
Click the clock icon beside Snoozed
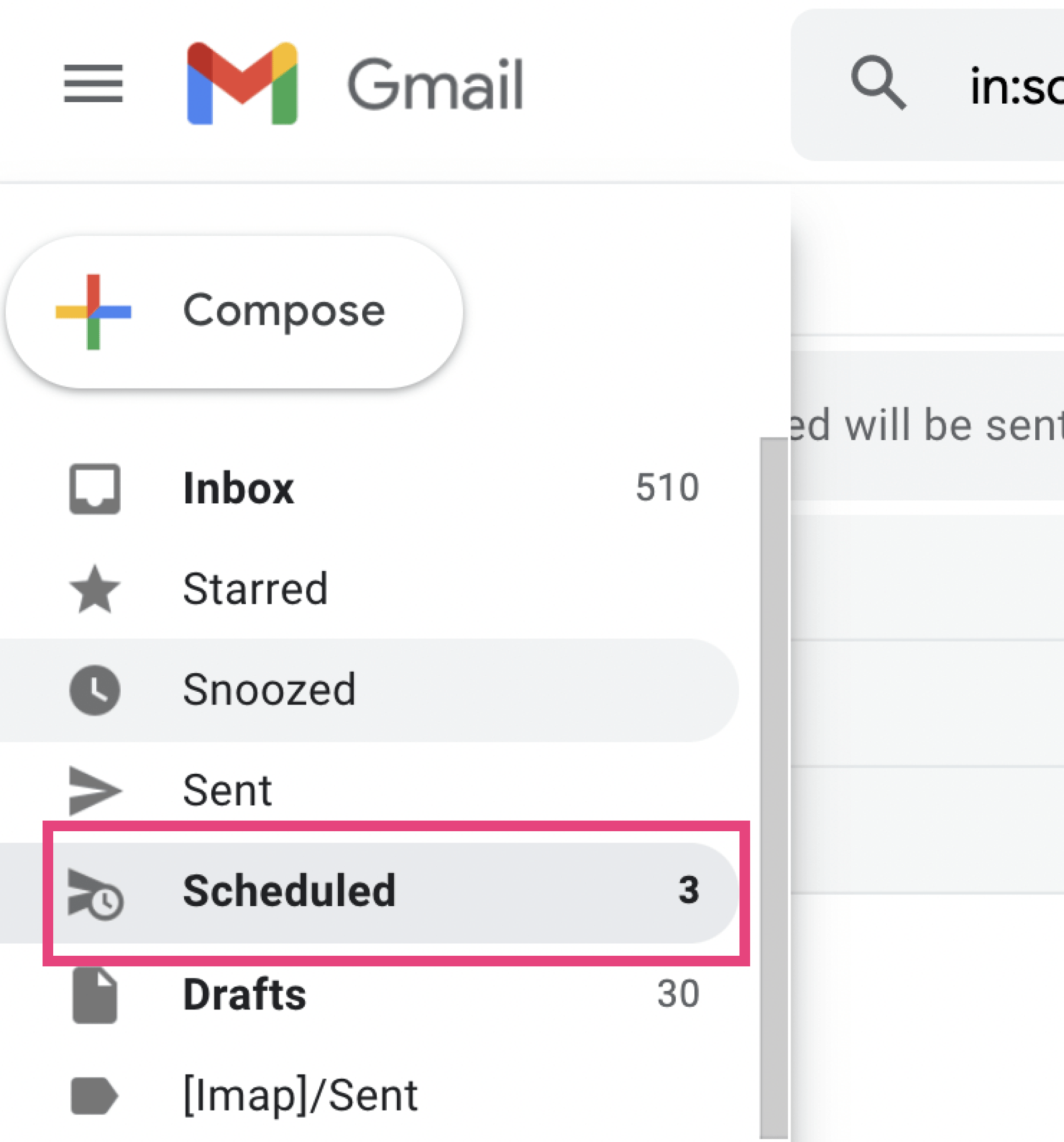94,689
